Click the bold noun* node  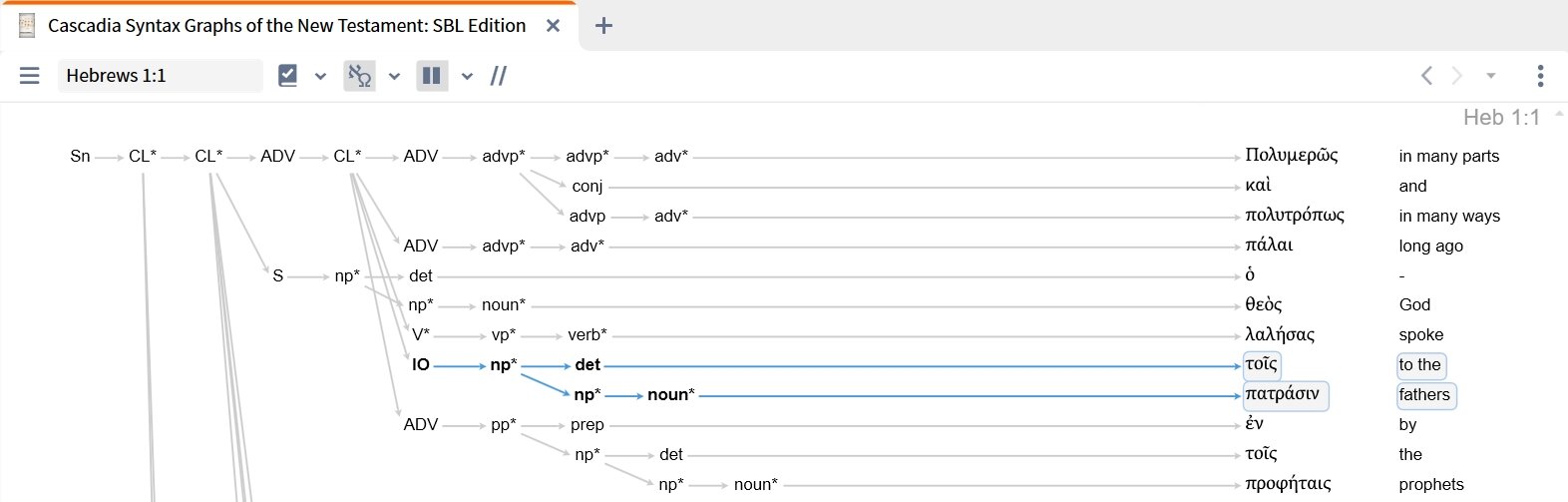tap(671, 395)
